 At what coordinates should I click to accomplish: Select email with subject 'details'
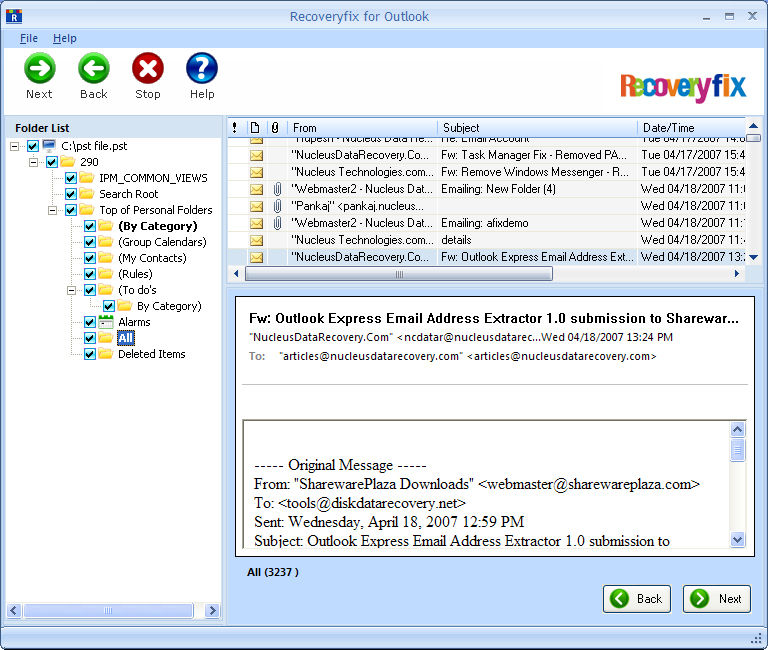pyautogui.click(x=486, y=240)
